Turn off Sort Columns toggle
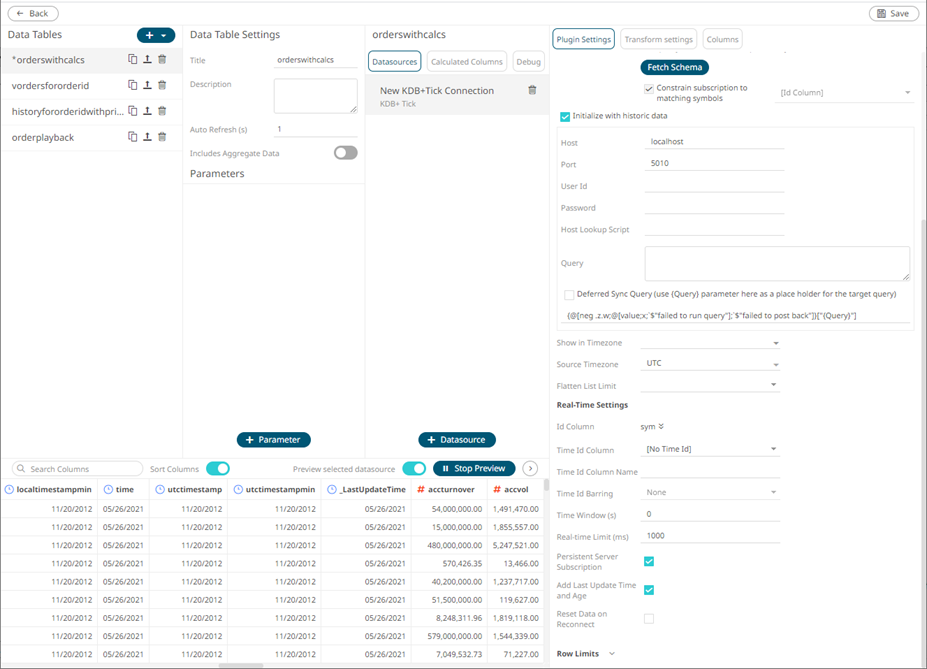 217,468
